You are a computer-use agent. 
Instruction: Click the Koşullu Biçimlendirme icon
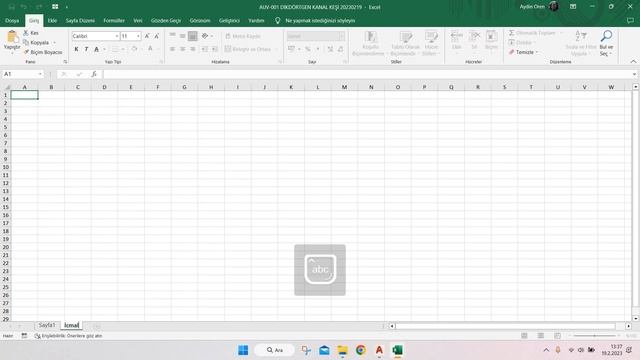click(370, 37)
